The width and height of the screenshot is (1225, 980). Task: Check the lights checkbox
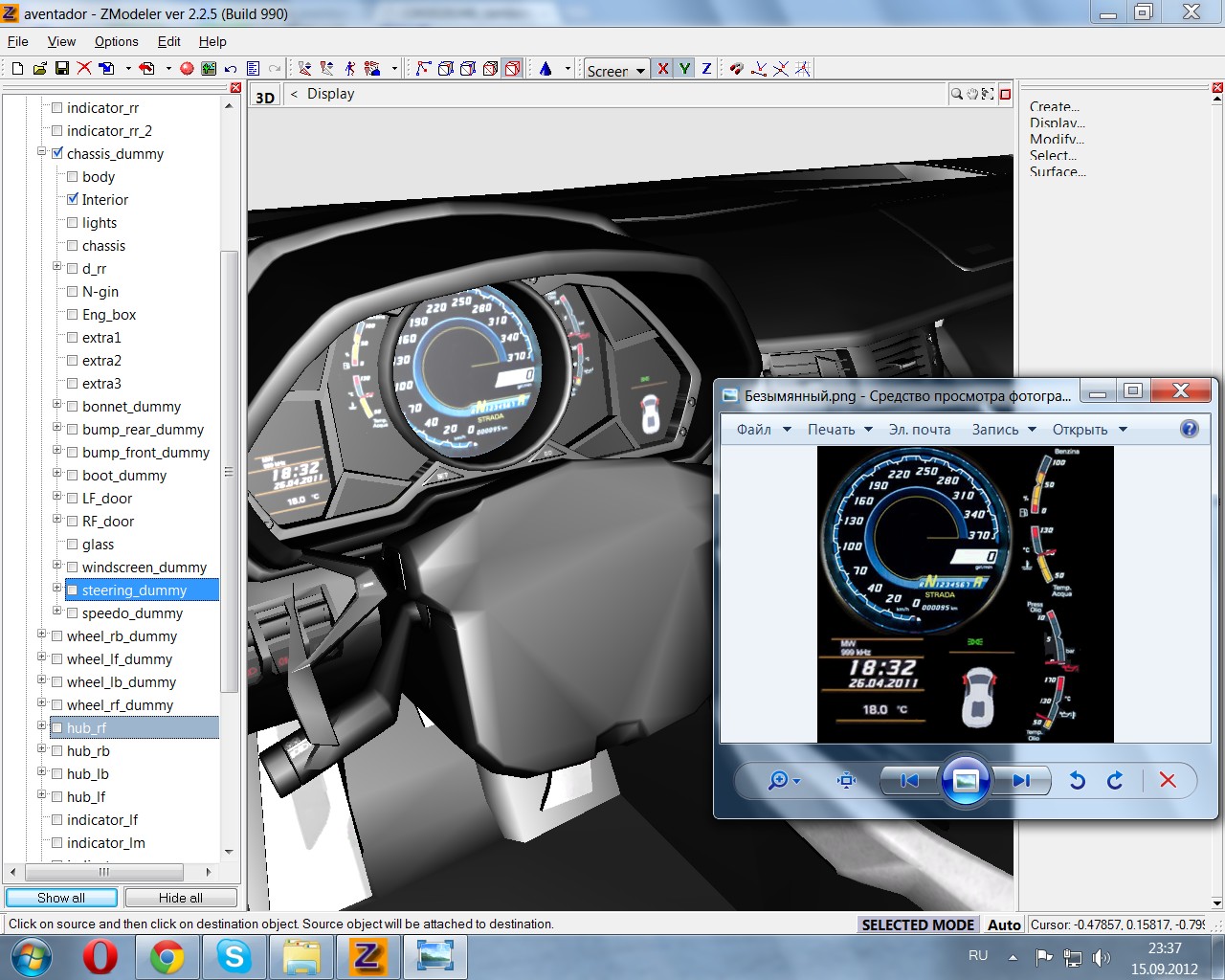click(73, 222)
